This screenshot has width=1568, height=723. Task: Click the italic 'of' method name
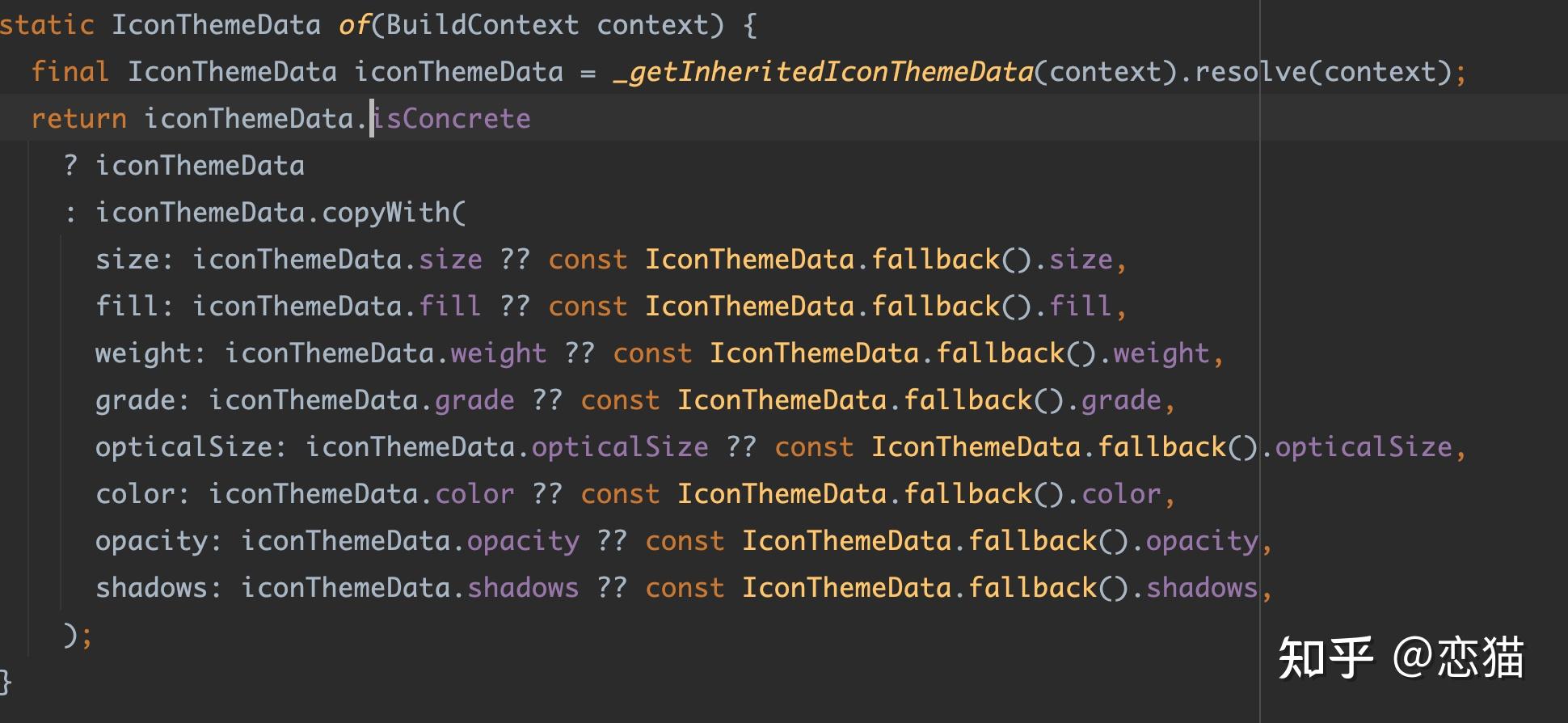point(353,25)
